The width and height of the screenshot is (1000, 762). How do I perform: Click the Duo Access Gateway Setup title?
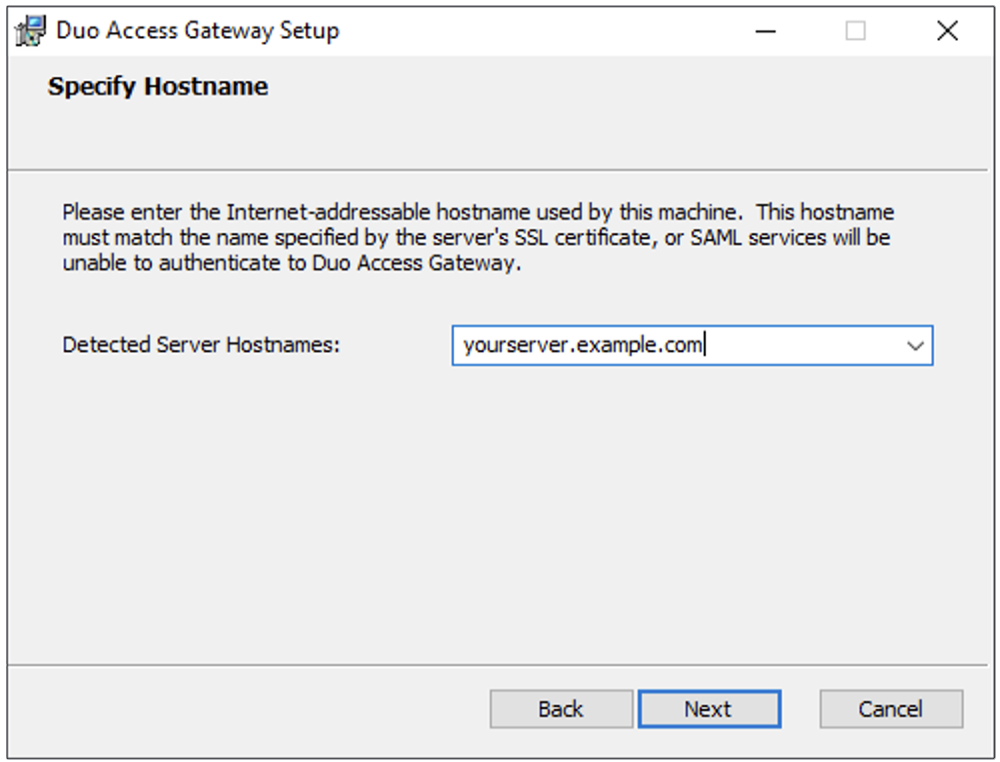[198, 31]
